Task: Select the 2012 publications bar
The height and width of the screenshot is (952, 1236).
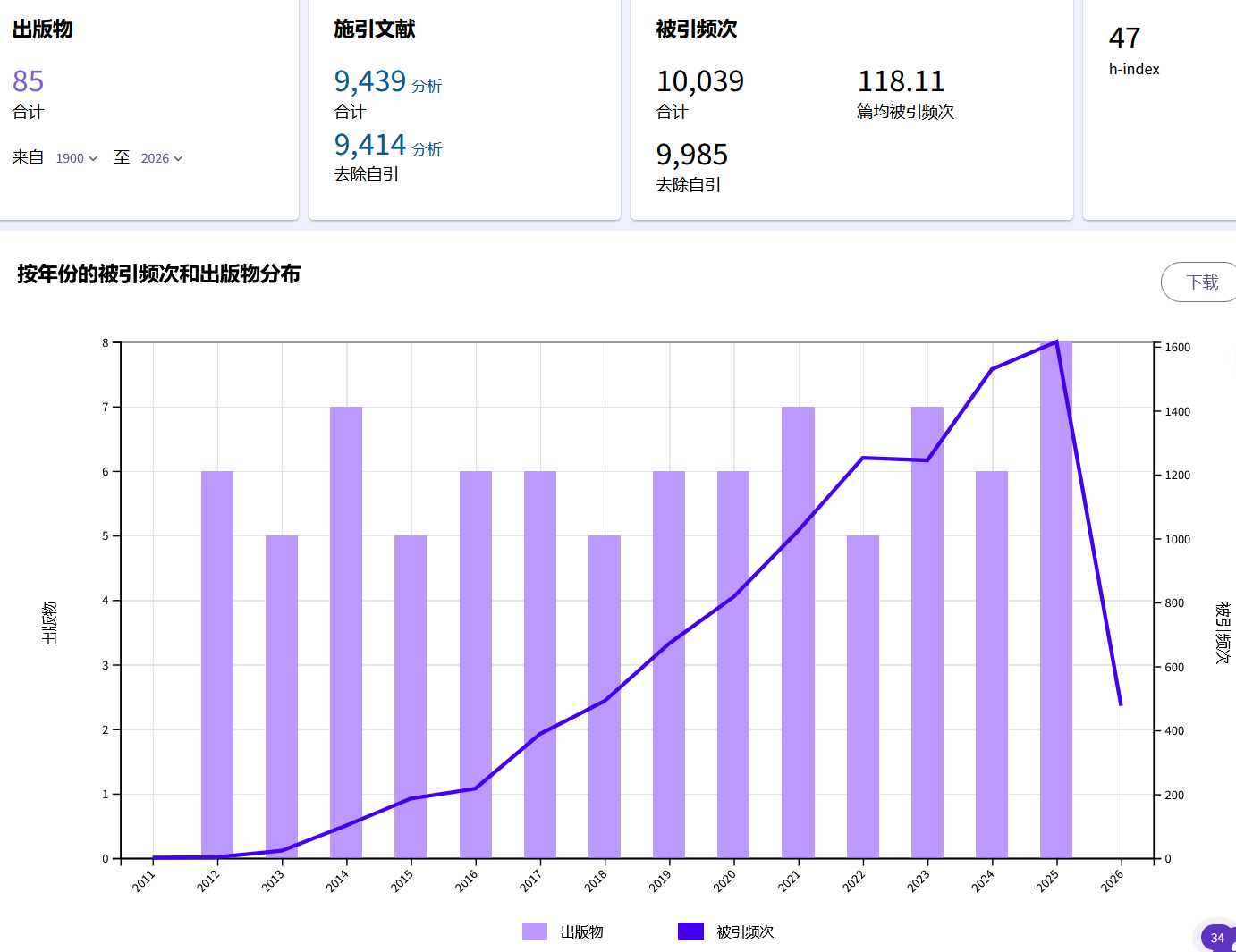Action: pyautogui.click(x=217, y=664)
